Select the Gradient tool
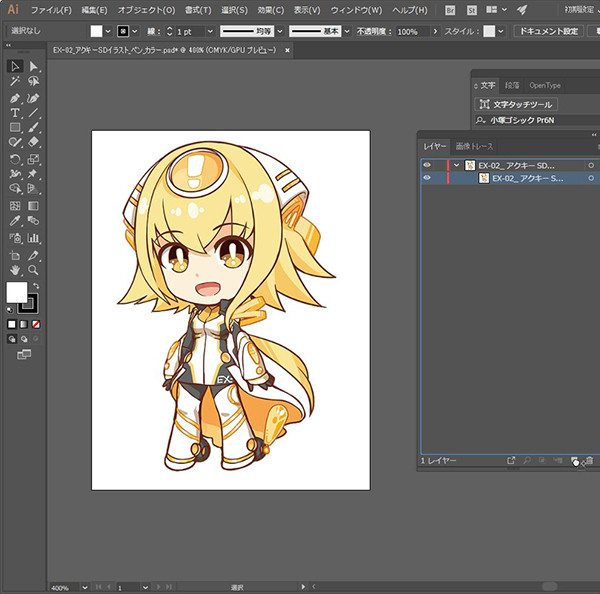This screenshot has width=600, height=594. [x=33, y=206]
